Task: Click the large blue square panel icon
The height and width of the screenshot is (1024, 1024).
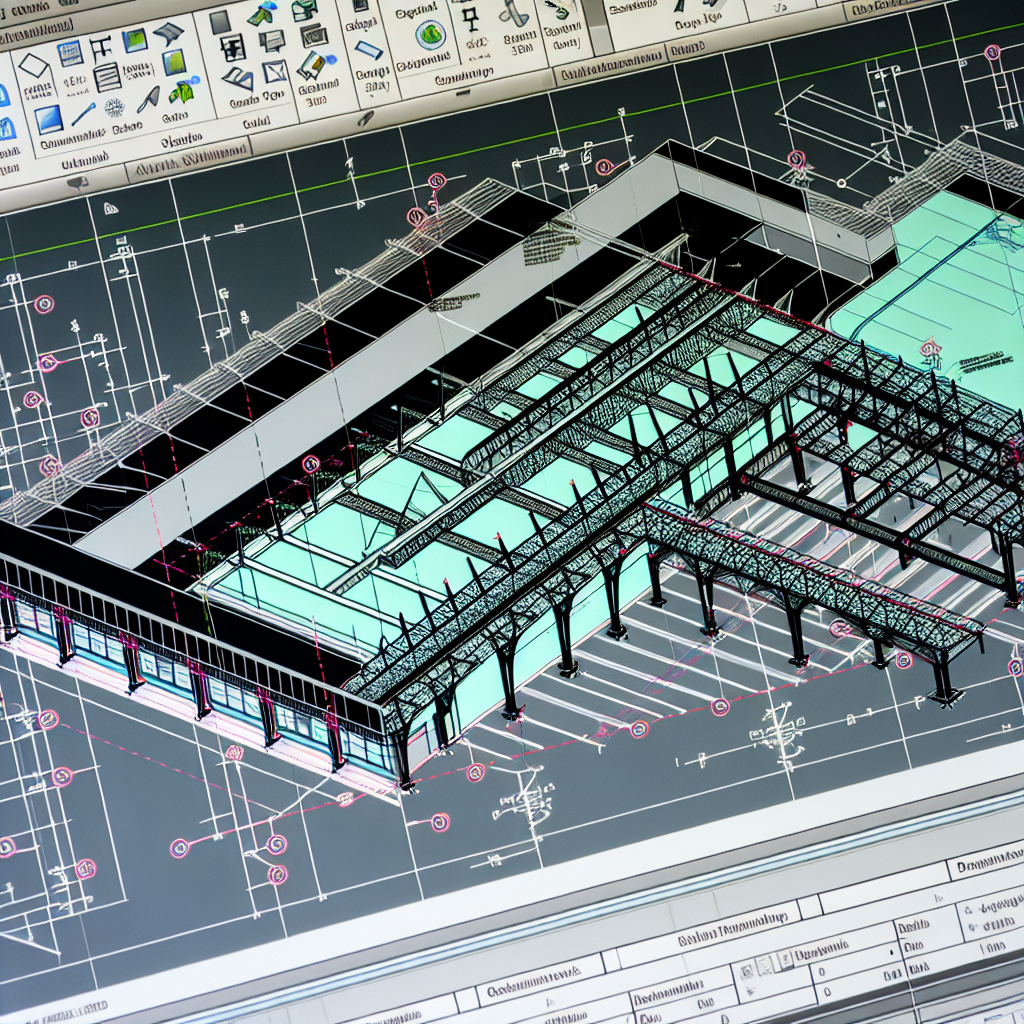Action: coord(48,120)
